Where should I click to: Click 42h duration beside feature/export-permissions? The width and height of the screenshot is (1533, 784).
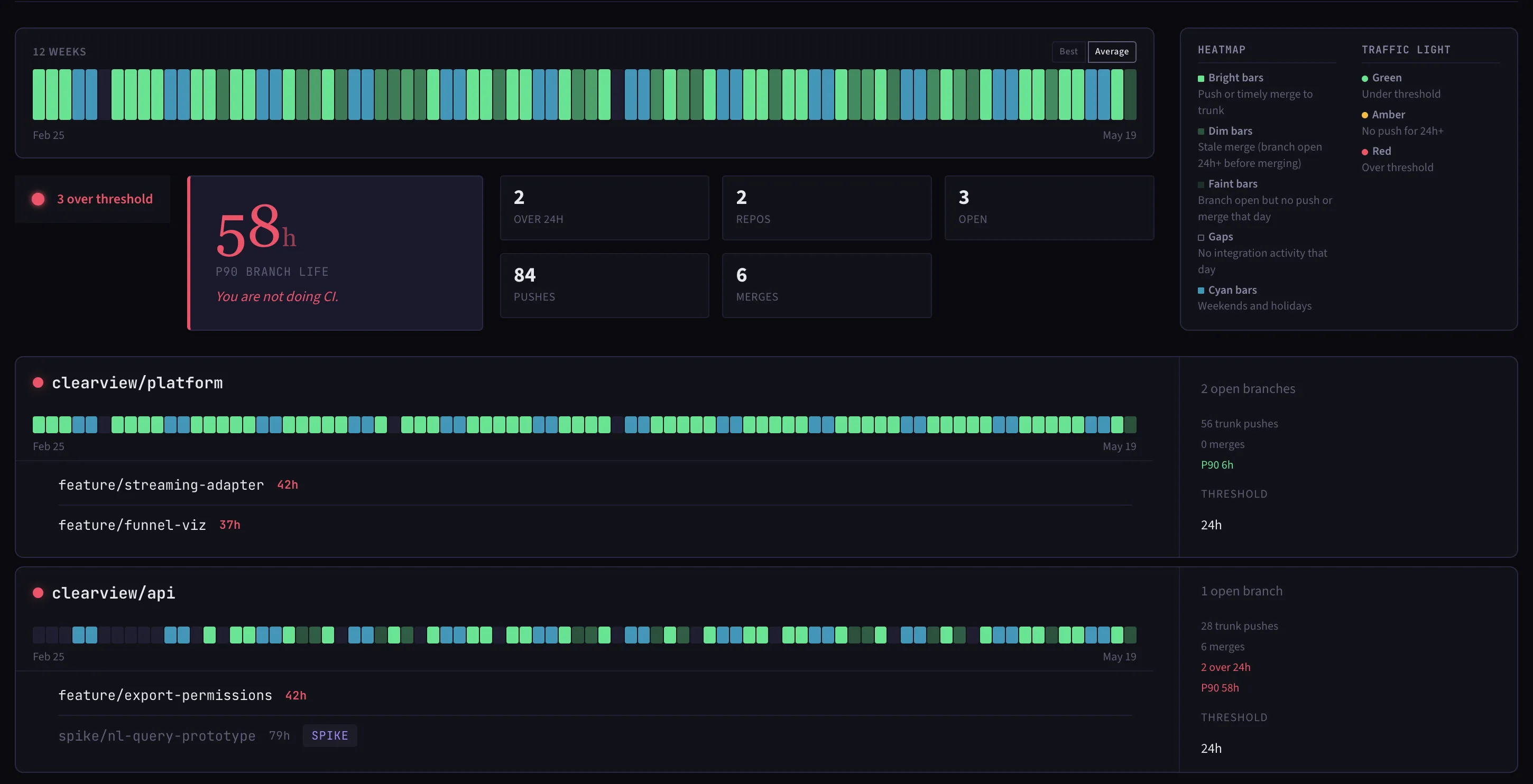coord(296,695)
